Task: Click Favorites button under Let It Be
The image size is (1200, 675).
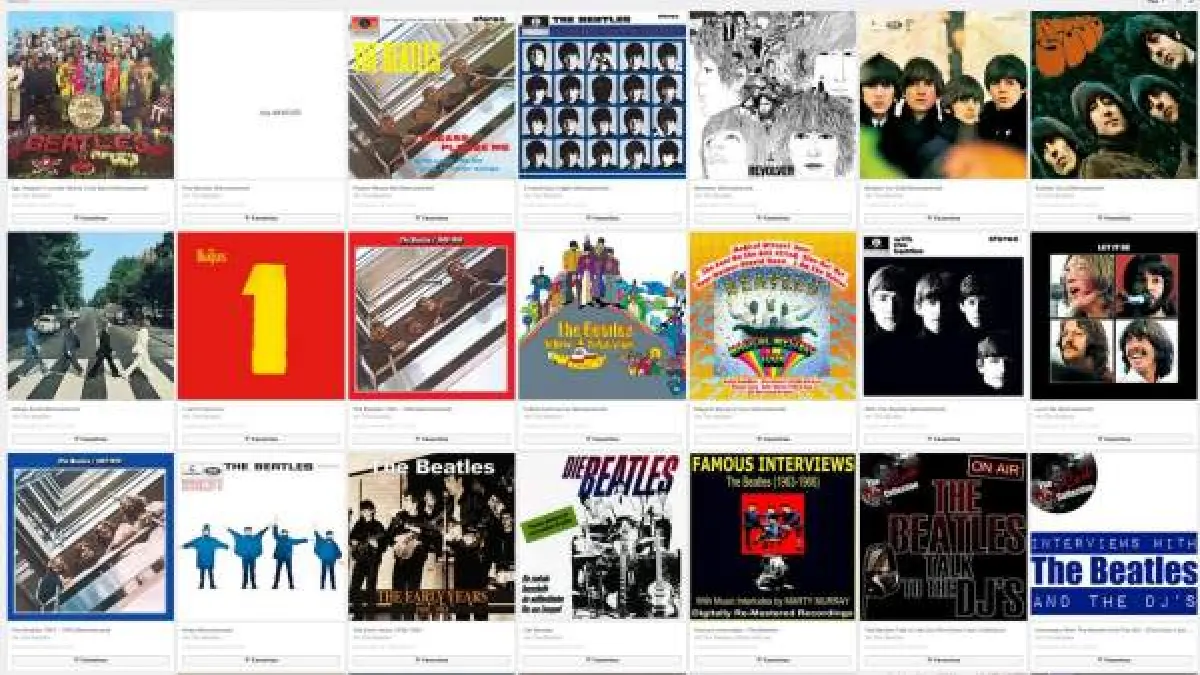Action: tap(1114, 438)
